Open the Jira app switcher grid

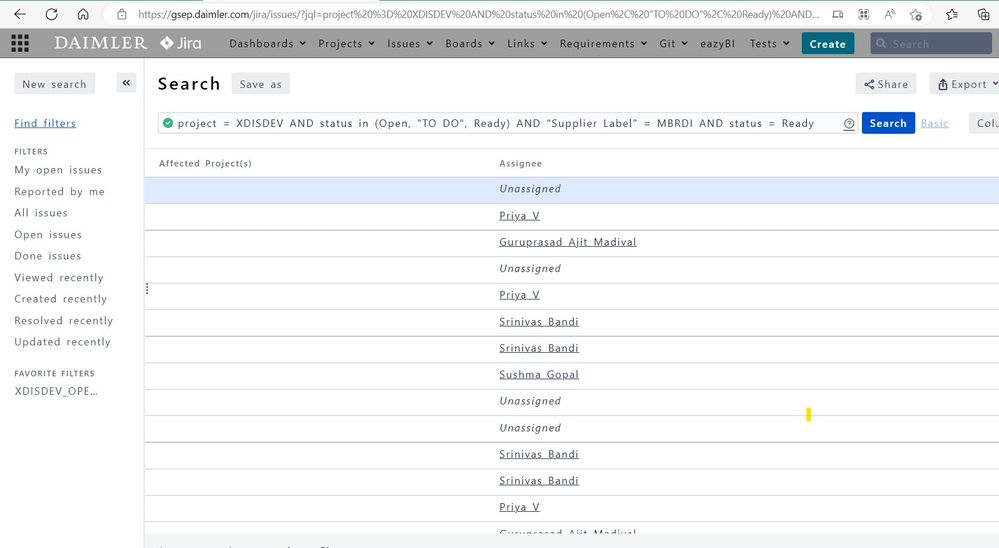(20, 43)
